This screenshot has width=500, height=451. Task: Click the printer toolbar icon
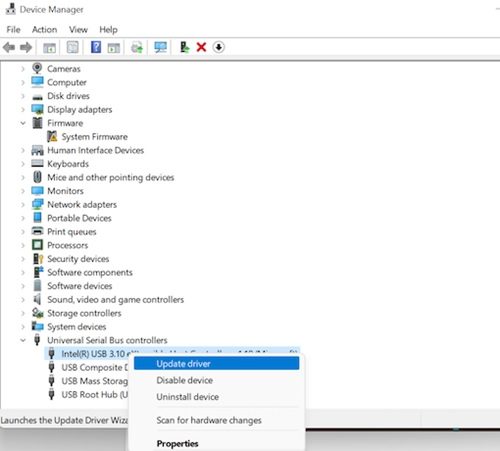(137, 47)
